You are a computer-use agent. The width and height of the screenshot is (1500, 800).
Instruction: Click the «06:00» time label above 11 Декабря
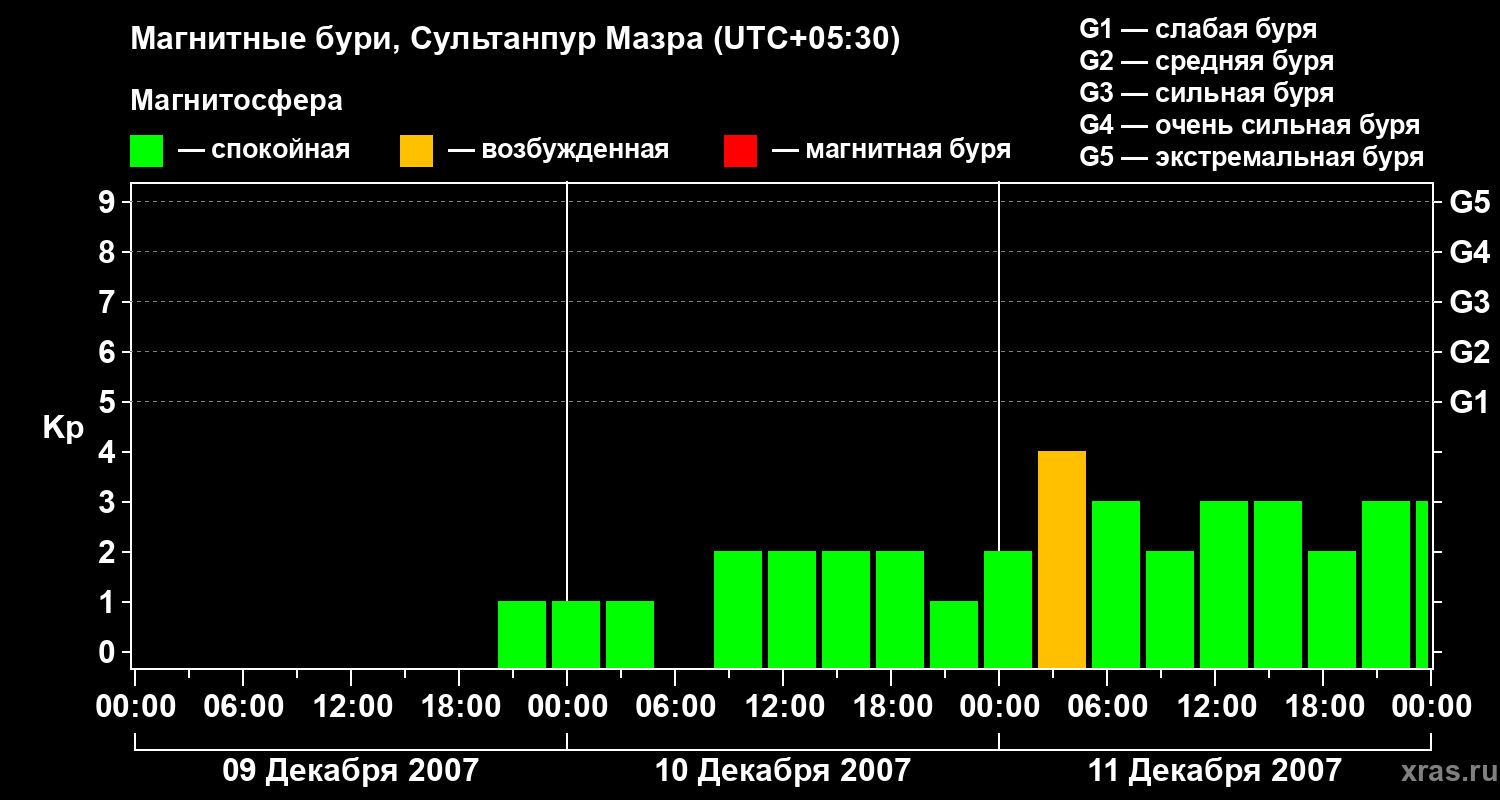point(1107,706)
